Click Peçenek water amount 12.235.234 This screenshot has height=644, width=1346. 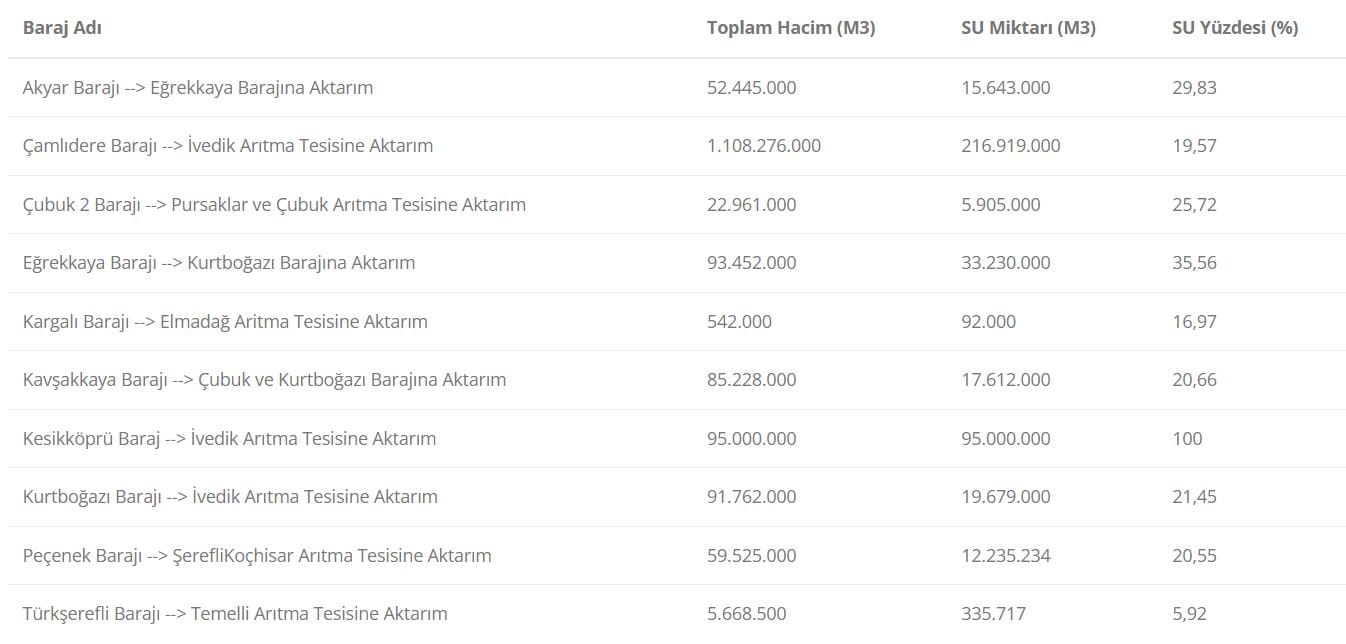tap(1006, 555)
